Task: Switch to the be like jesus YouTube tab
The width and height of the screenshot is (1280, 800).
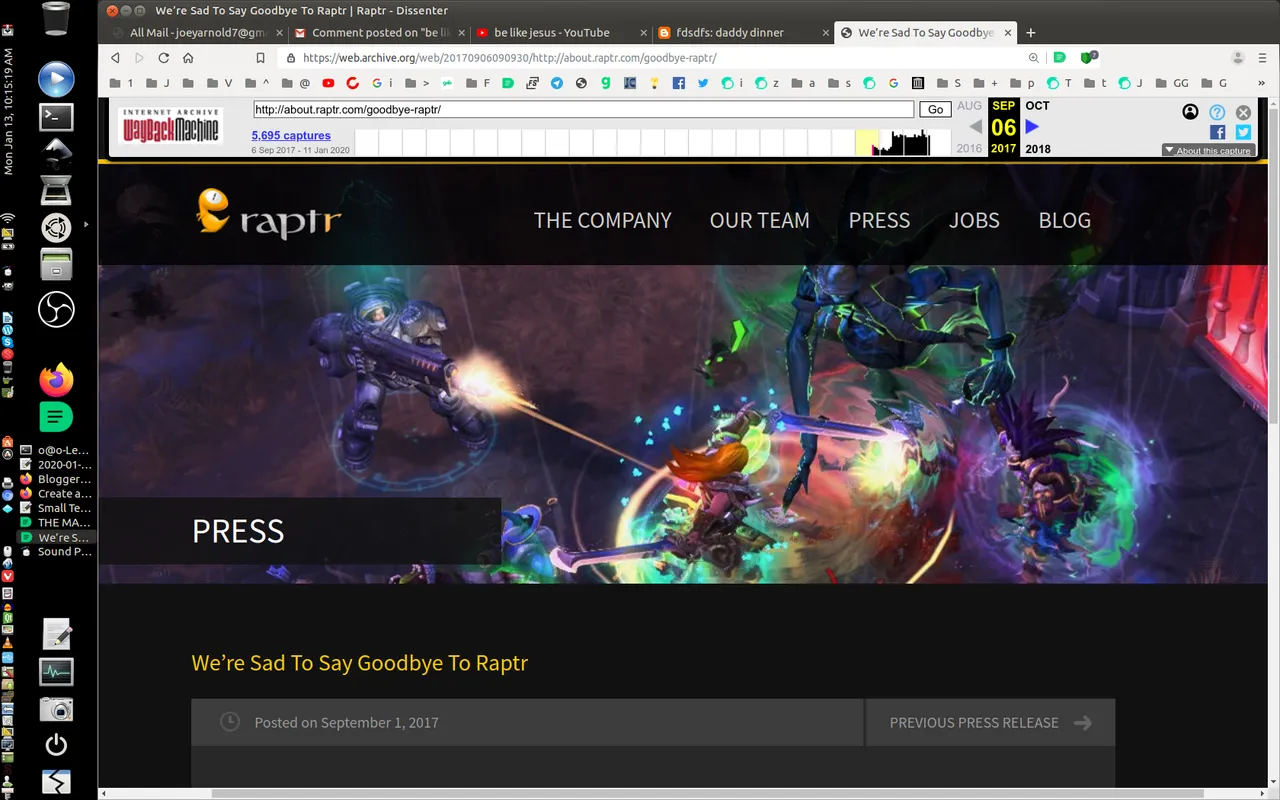Action: tap(560, 32)
